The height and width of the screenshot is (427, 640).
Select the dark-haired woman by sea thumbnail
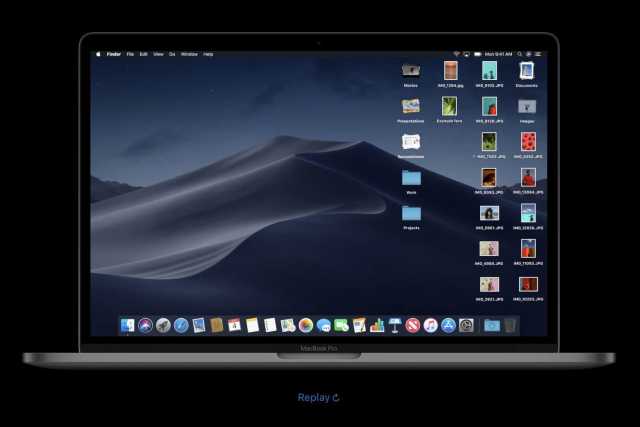(x=489, y=213)
